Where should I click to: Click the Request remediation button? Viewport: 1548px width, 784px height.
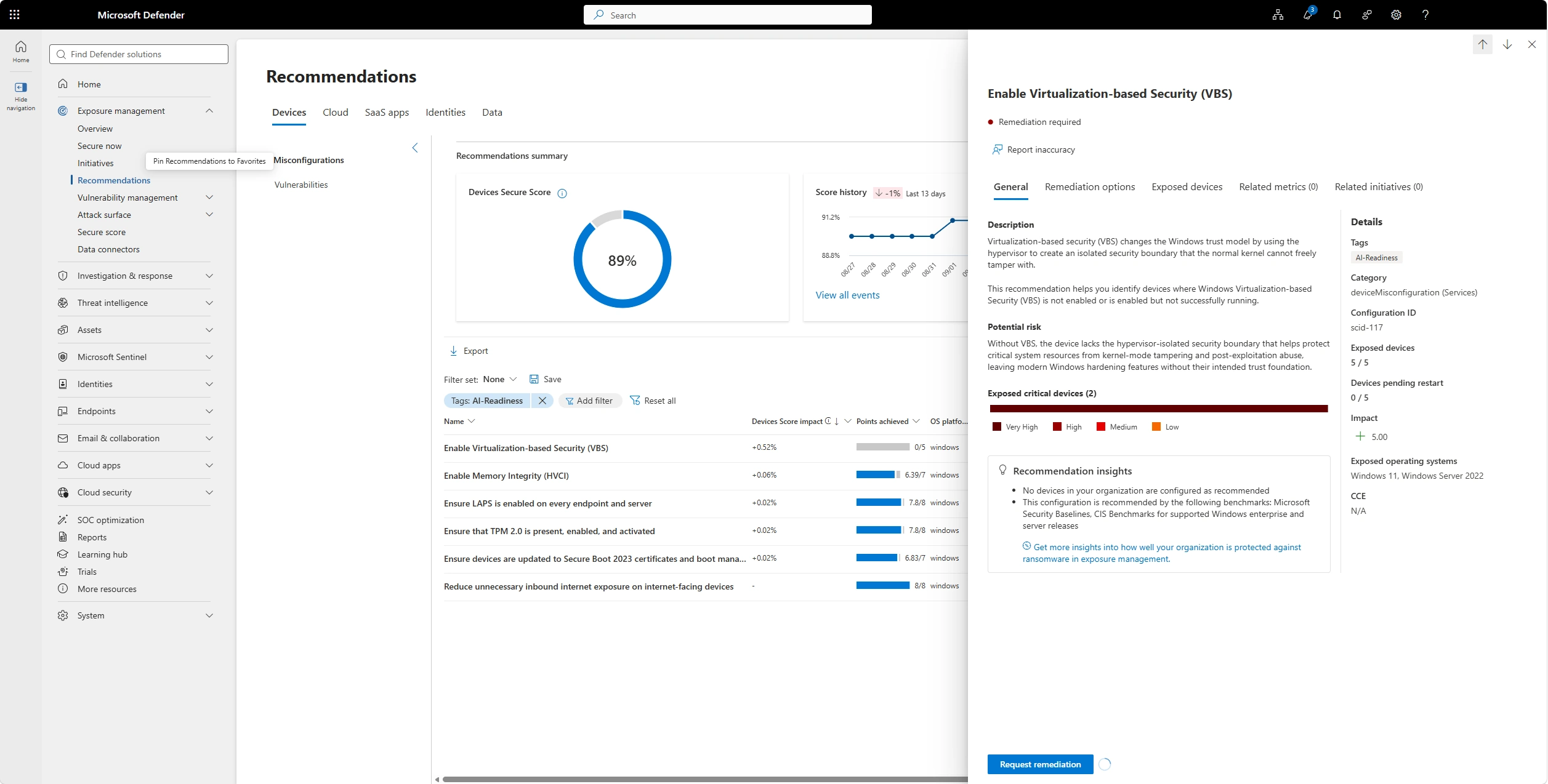pyautogui.click(x=1040, y=764)
